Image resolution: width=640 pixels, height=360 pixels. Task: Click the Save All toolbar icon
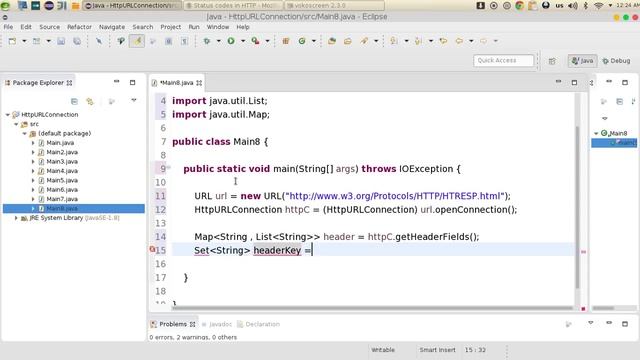77,41
